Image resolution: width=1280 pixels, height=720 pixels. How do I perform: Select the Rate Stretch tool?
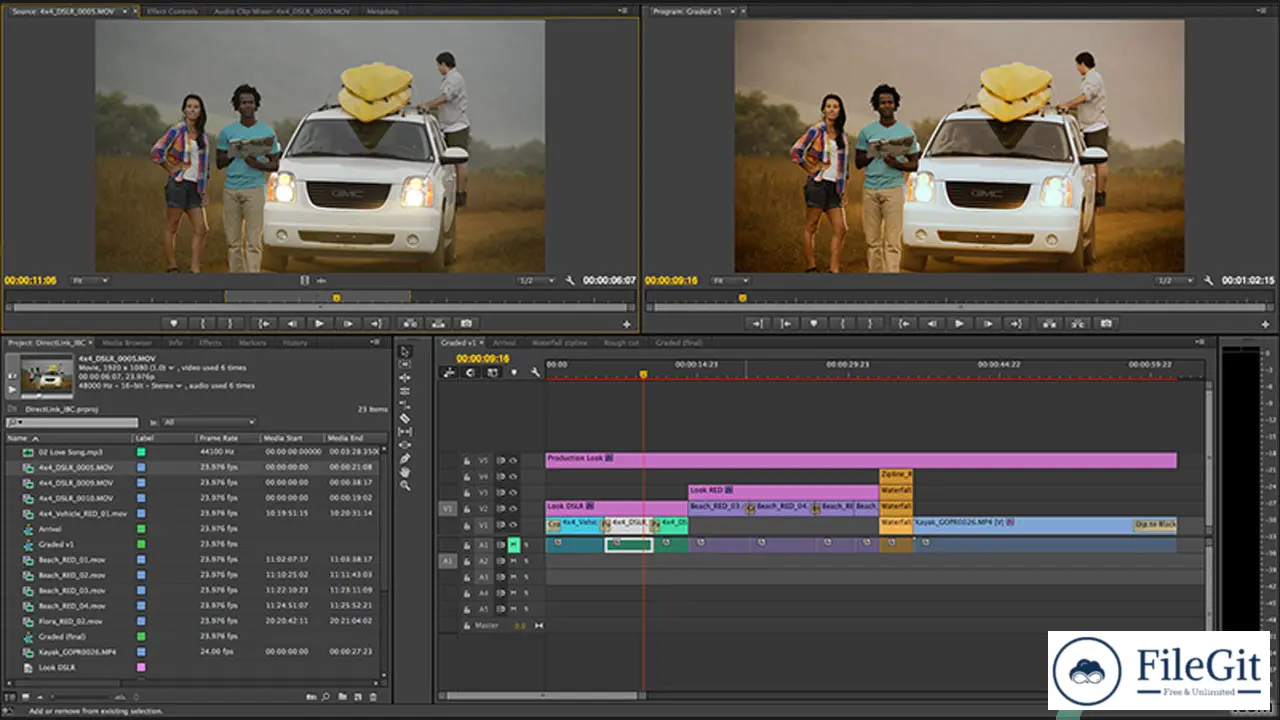(x=405, y=405)
